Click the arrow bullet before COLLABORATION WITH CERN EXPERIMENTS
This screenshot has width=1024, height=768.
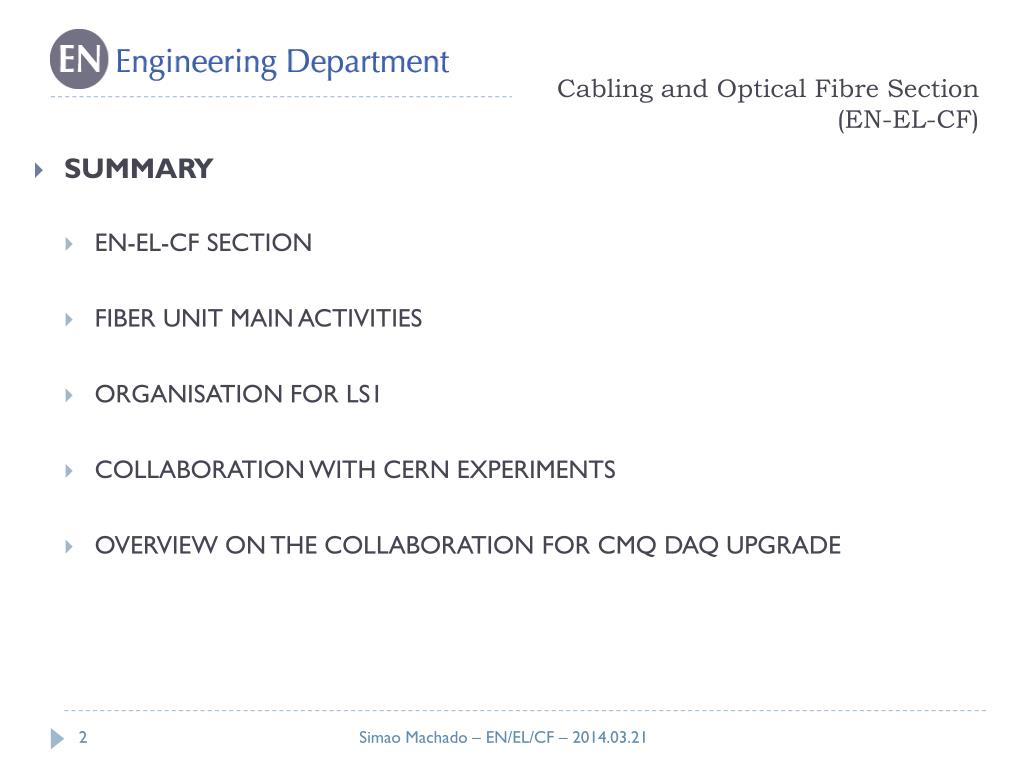69,471
